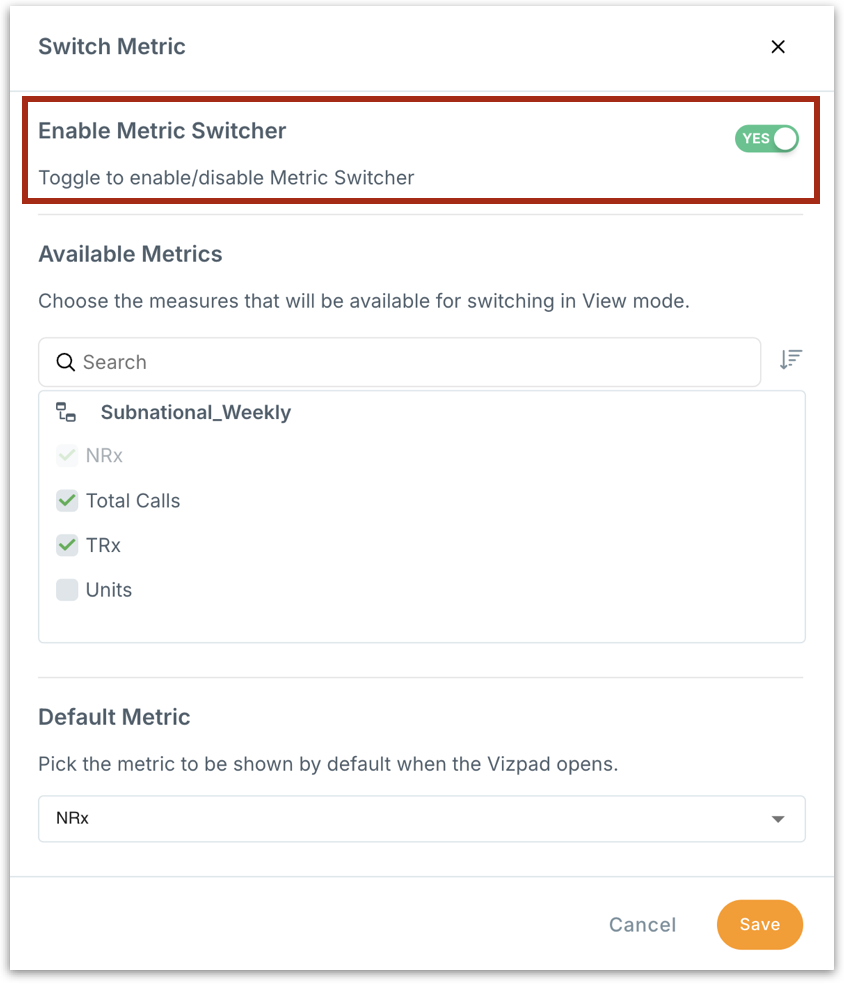
Task: Disable the Enable Metric Switcher toggle
Action: tap(767, 139)
